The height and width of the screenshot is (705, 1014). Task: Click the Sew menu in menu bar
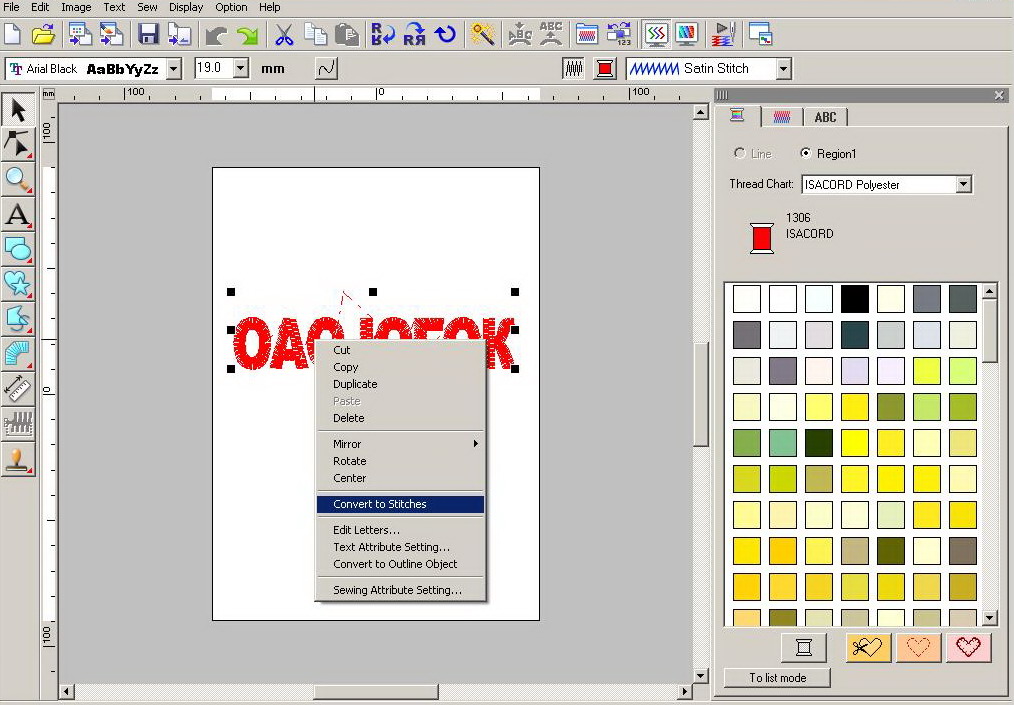tap(147, 7)
